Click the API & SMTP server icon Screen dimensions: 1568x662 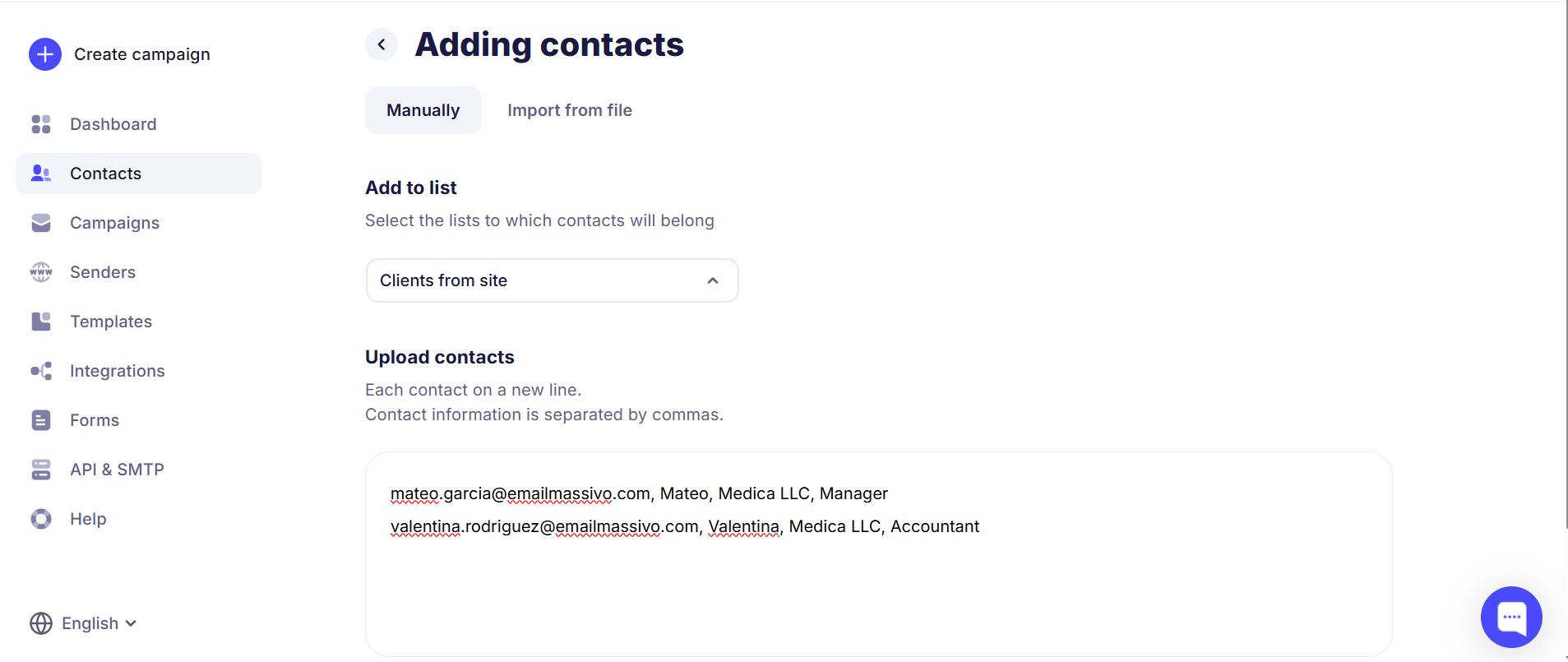tap(41, 470)
